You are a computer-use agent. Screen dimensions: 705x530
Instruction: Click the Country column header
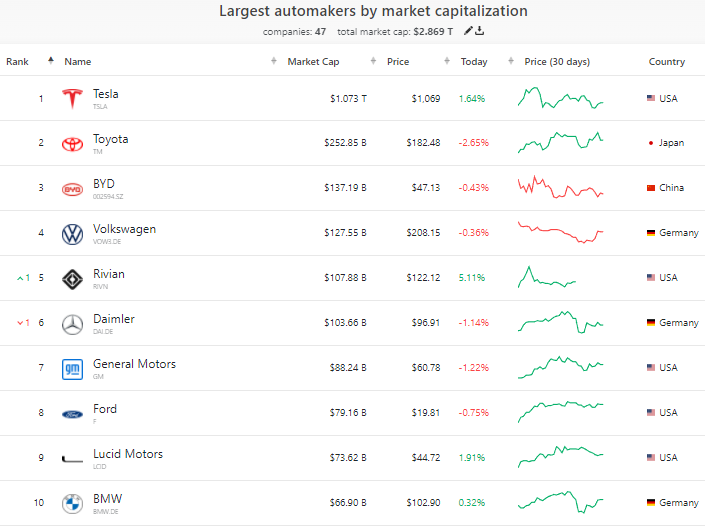point(667,62)
